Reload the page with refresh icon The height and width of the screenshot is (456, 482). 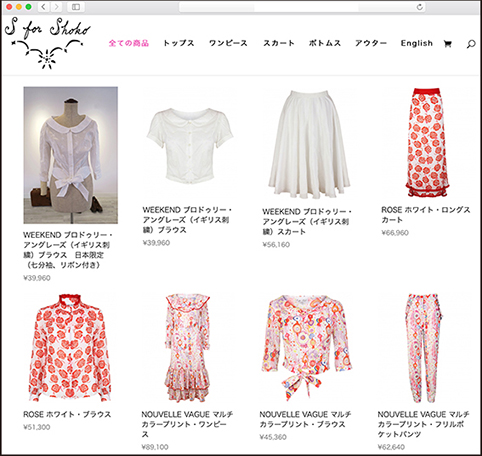click(420, 7)
